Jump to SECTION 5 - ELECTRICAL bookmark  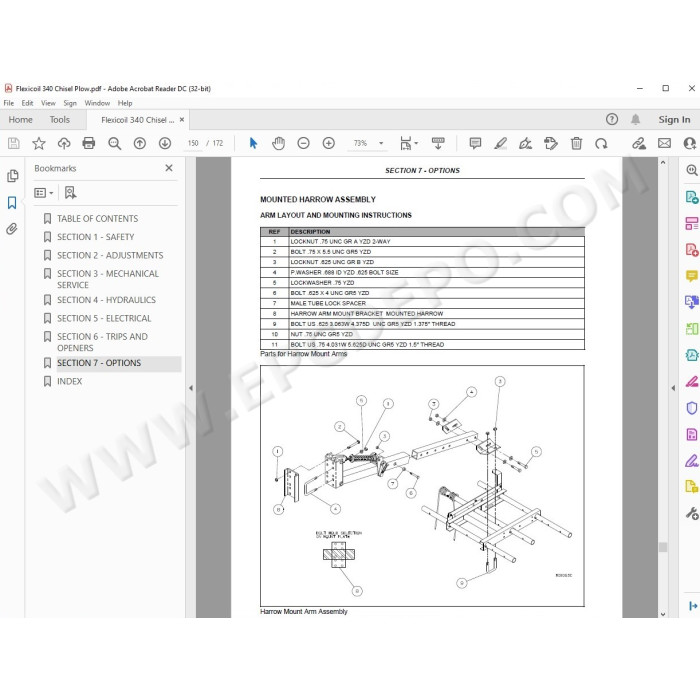(104, 318)
